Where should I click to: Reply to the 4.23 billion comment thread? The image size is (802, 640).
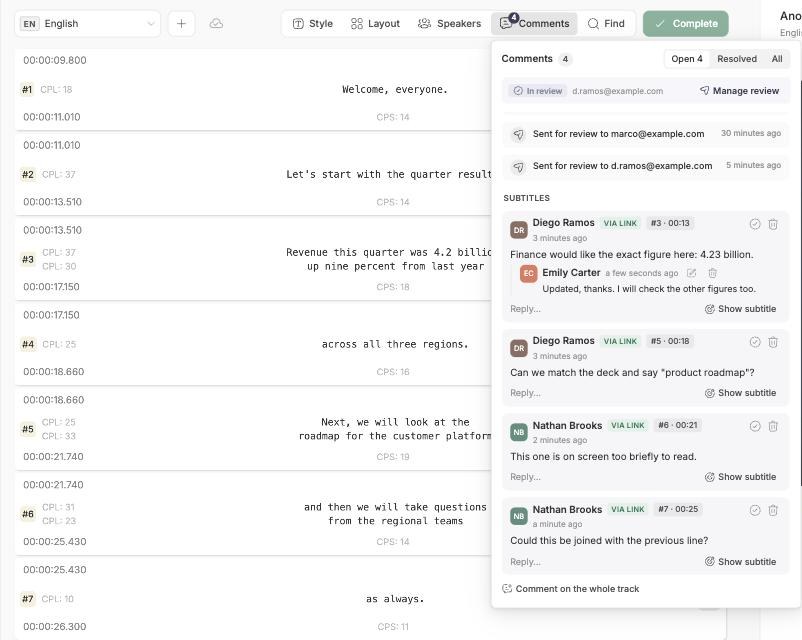[525, 308]
